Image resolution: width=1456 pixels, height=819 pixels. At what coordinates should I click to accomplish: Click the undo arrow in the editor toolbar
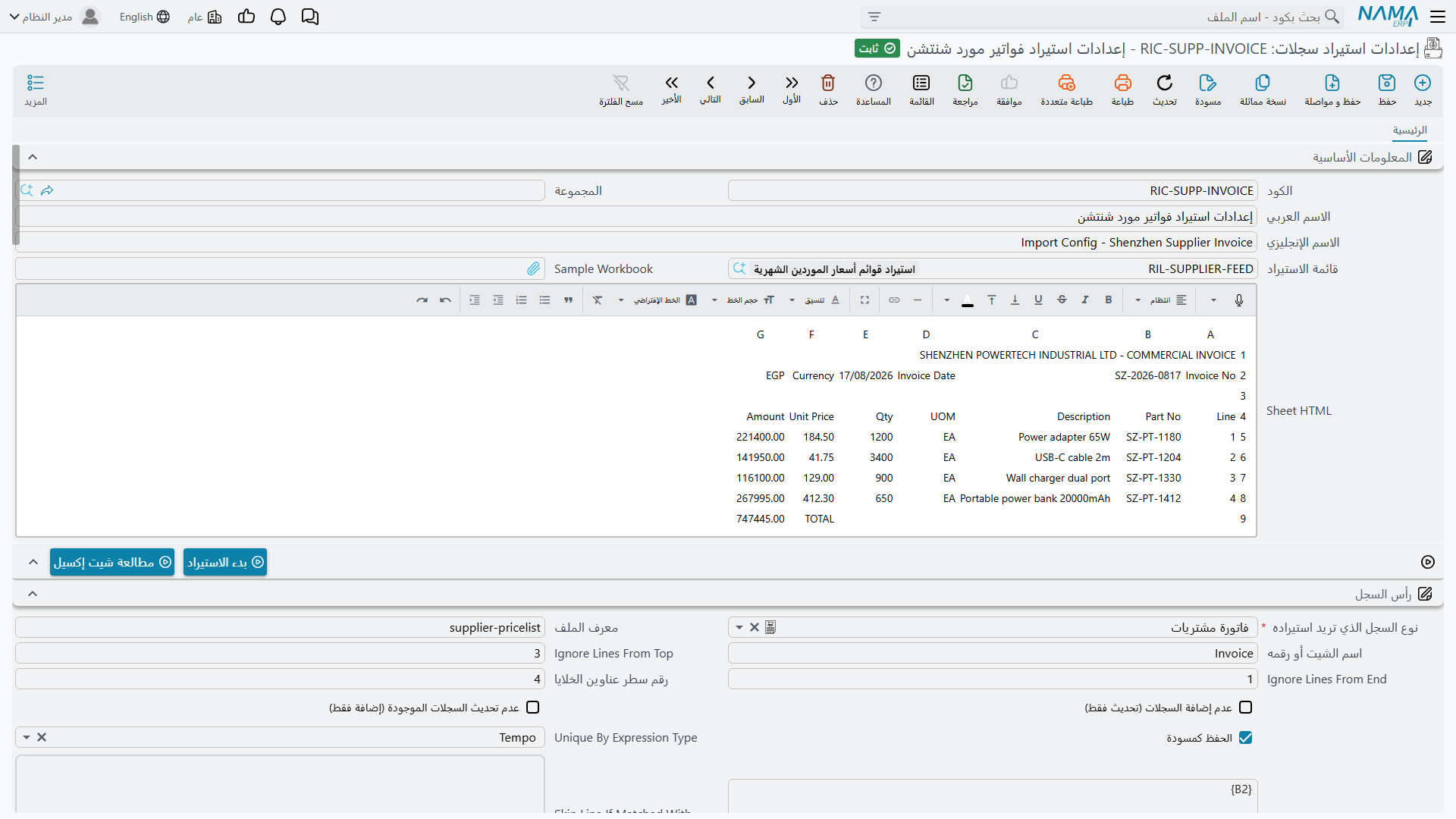click(445, 300)
